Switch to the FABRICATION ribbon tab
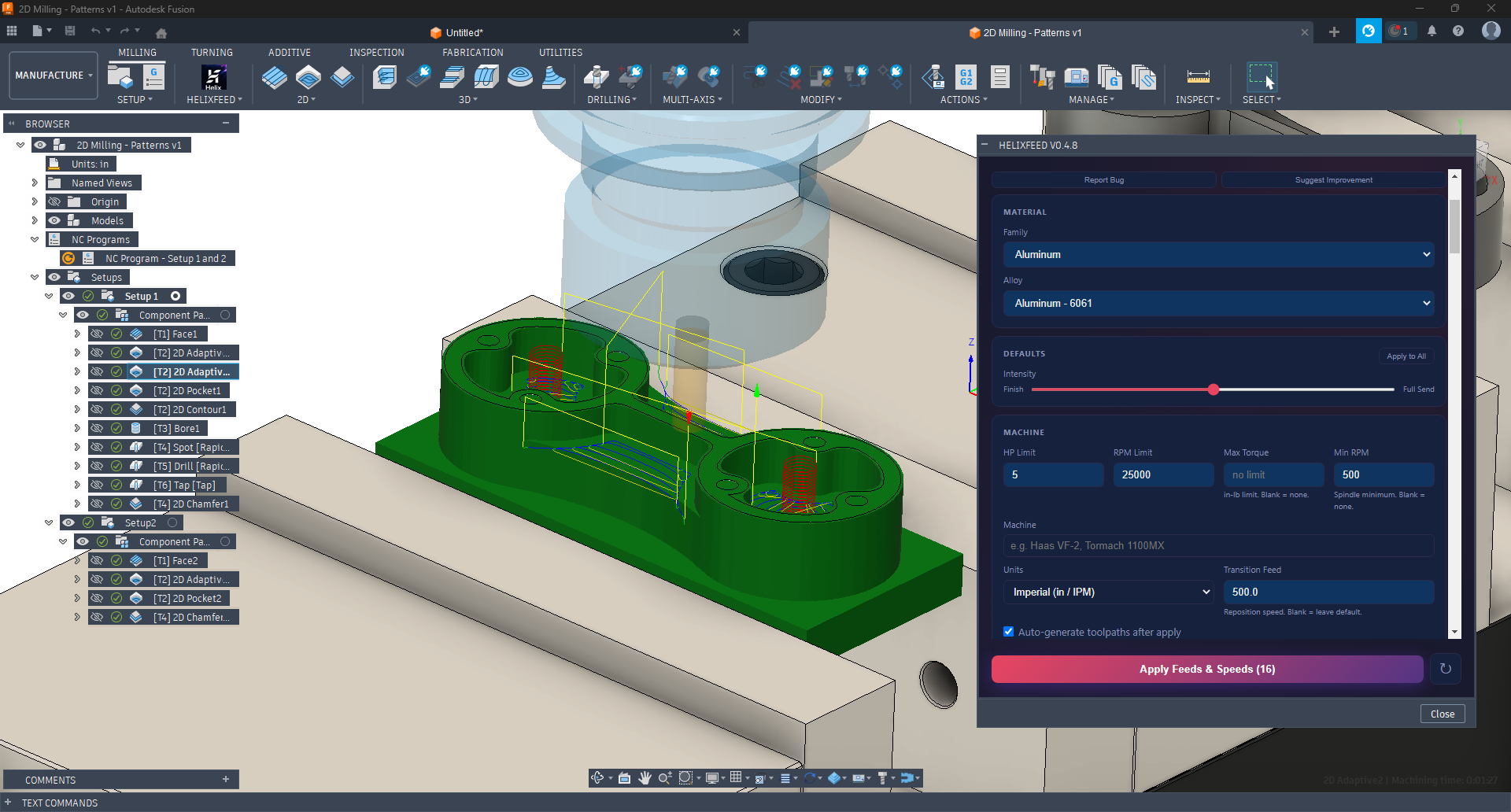Screen dimensions: 1511x812 [472, 52]
